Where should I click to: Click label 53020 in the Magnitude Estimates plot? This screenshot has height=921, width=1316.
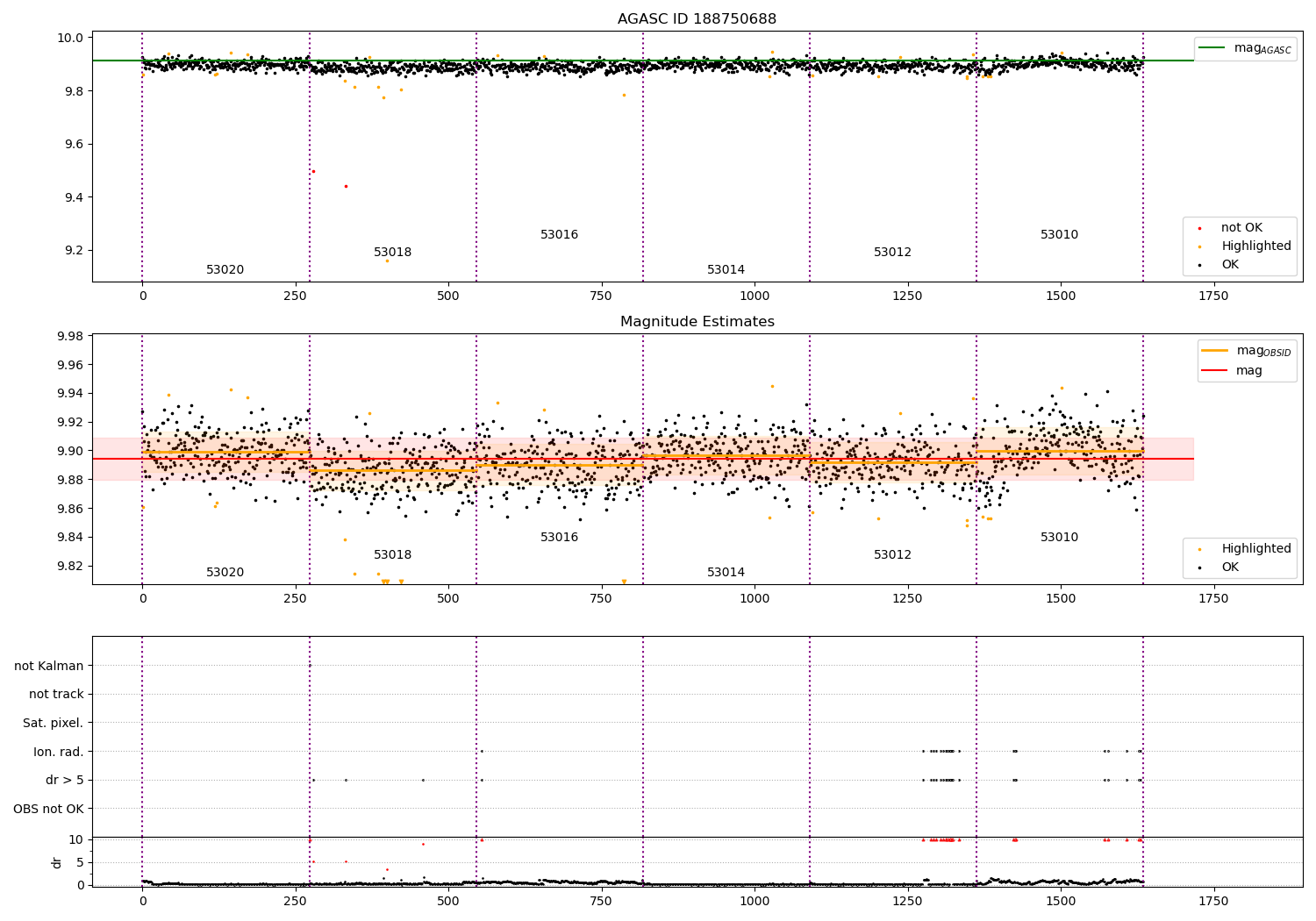pyautogui.click(x=225, y=573)
